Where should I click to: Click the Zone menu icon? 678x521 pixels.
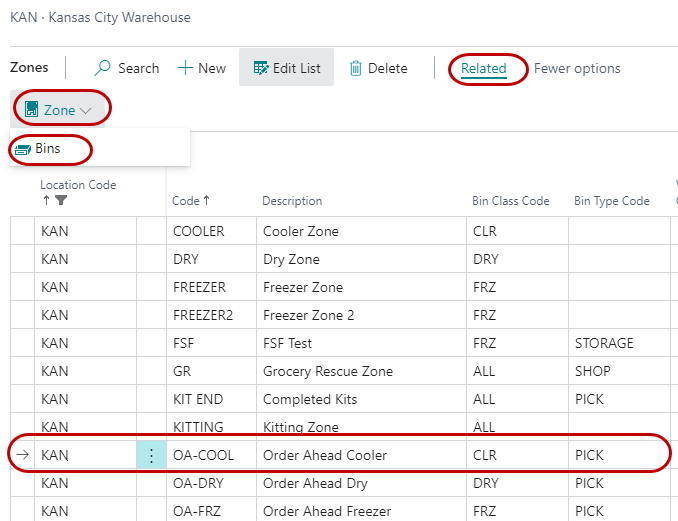(31, 110)
